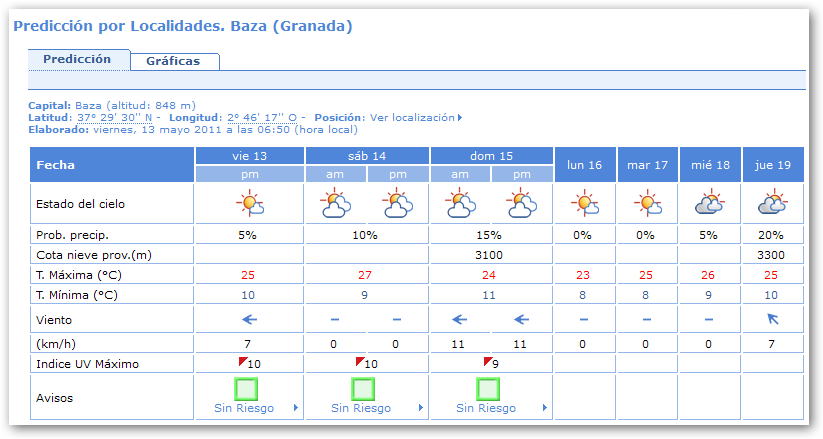Expand Sin Riesgo arrow for dom 15
Viewport: 823px width, 439px height.
click(x=544, y=408)
